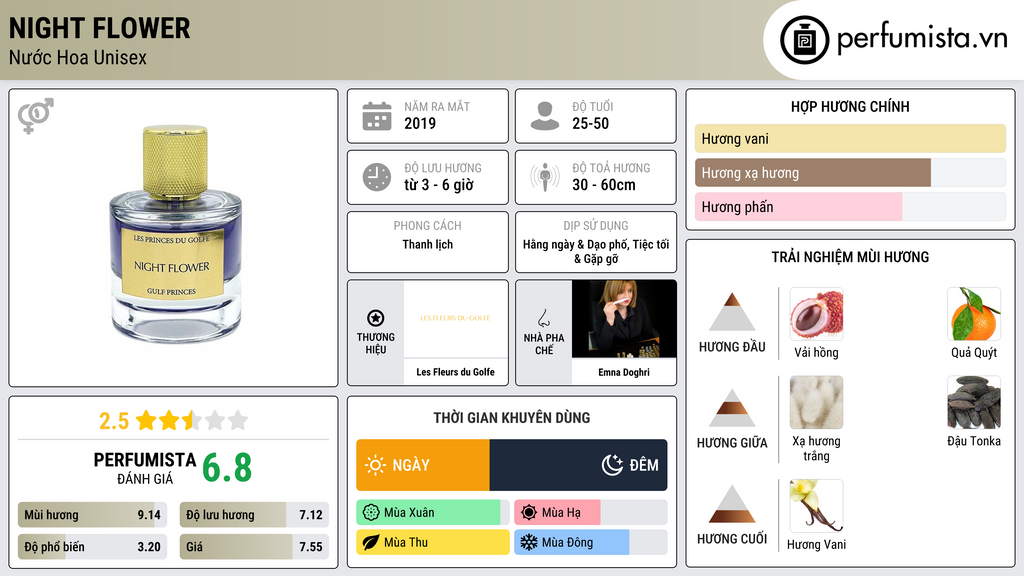Click the Thanh lịch style value
This screenshot has height=576, width=1024.
point(427,244)
